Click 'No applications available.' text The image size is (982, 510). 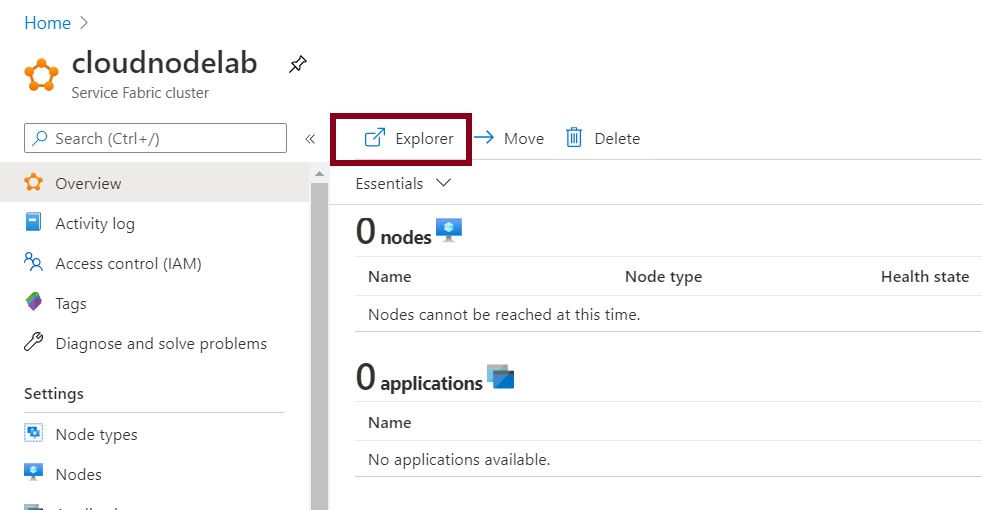[459, 460]
